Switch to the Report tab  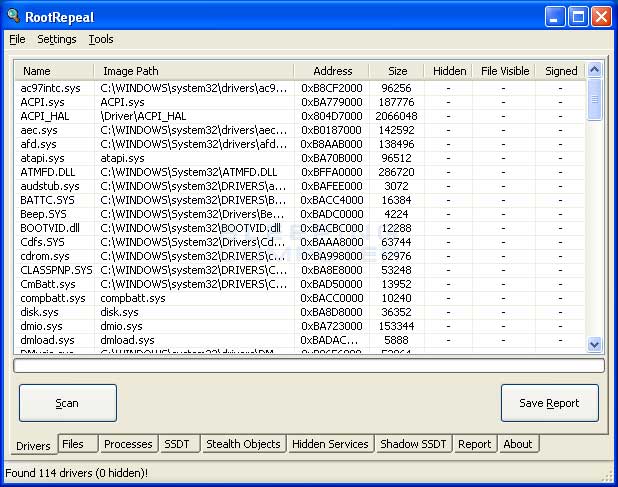pyautogui.click(x=475, y=444)
